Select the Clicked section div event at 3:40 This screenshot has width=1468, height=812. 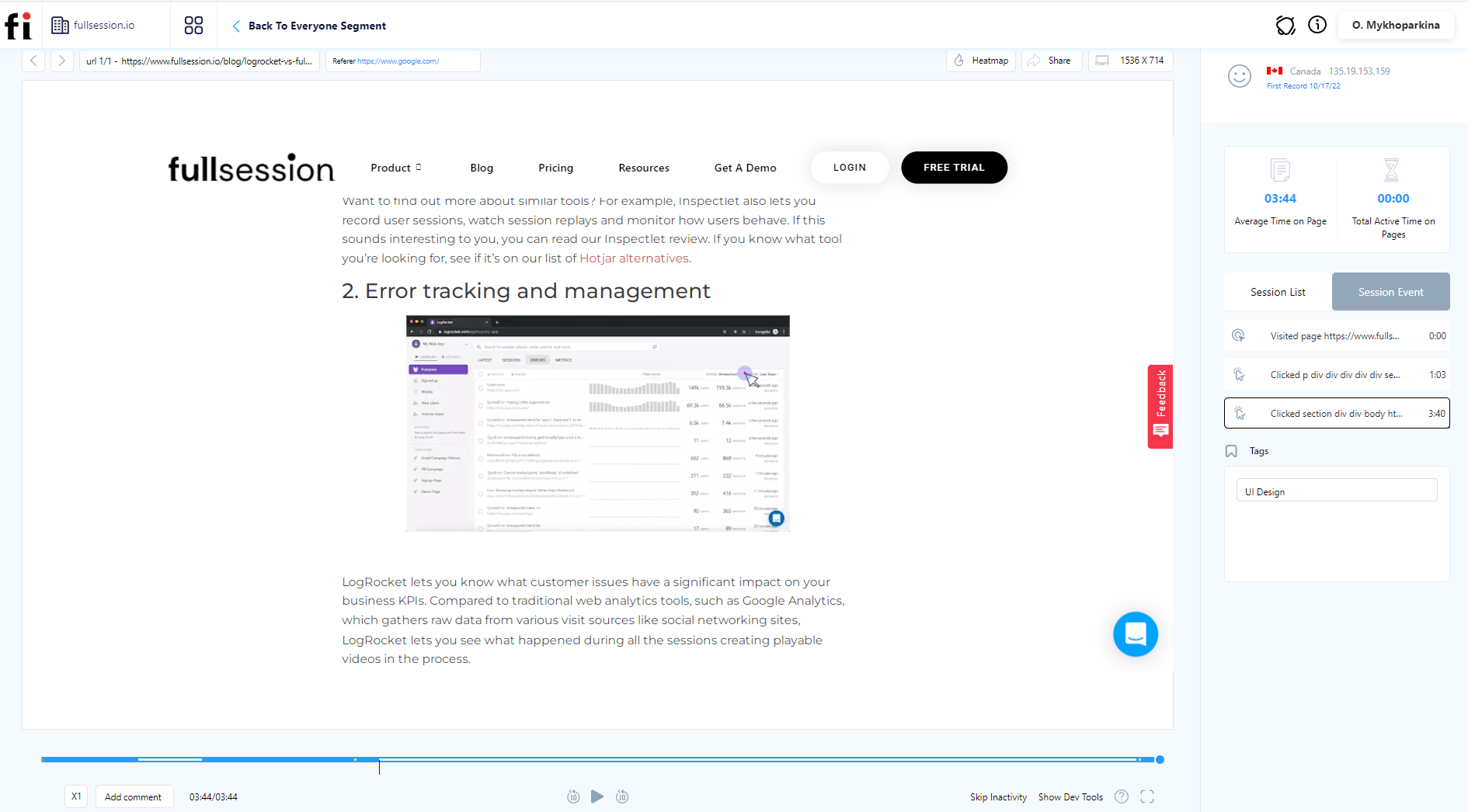[x=1337, y=414]
